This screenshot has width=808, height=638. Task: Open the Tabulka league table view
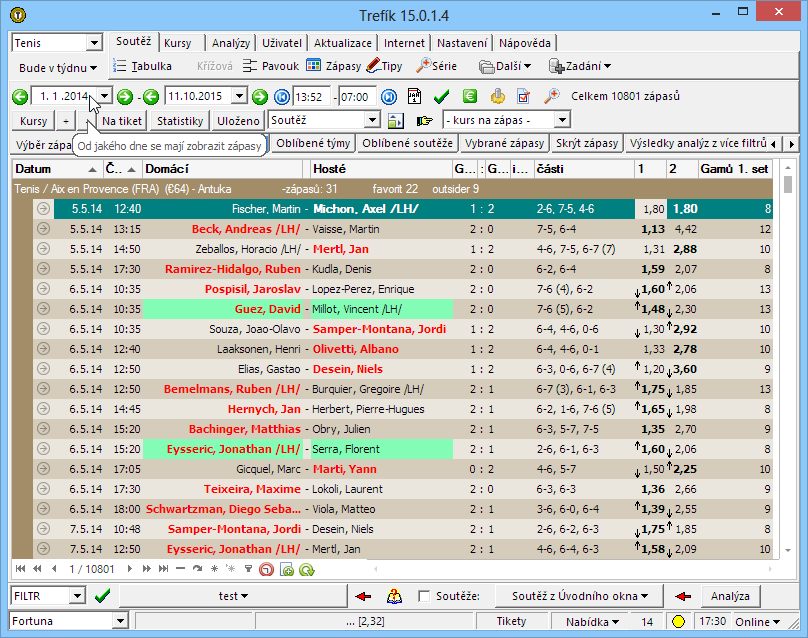pyautogui.click(x=141, y=67)
